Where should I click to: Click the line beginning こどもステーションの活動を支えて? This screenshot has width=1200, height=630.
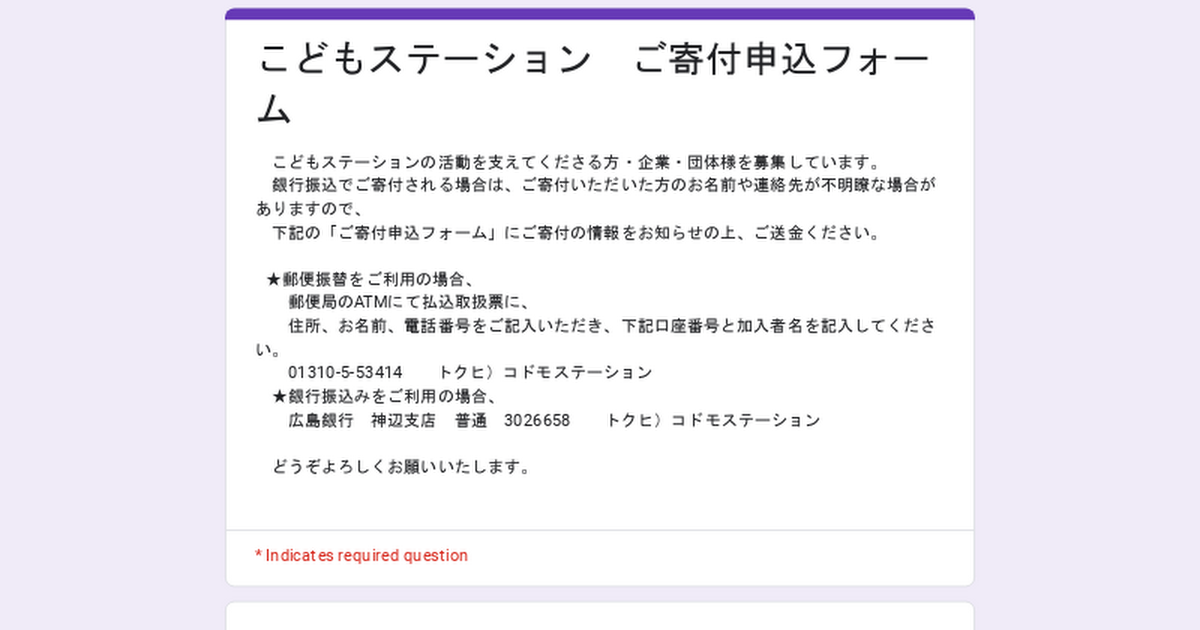click(x=576, y=162)
